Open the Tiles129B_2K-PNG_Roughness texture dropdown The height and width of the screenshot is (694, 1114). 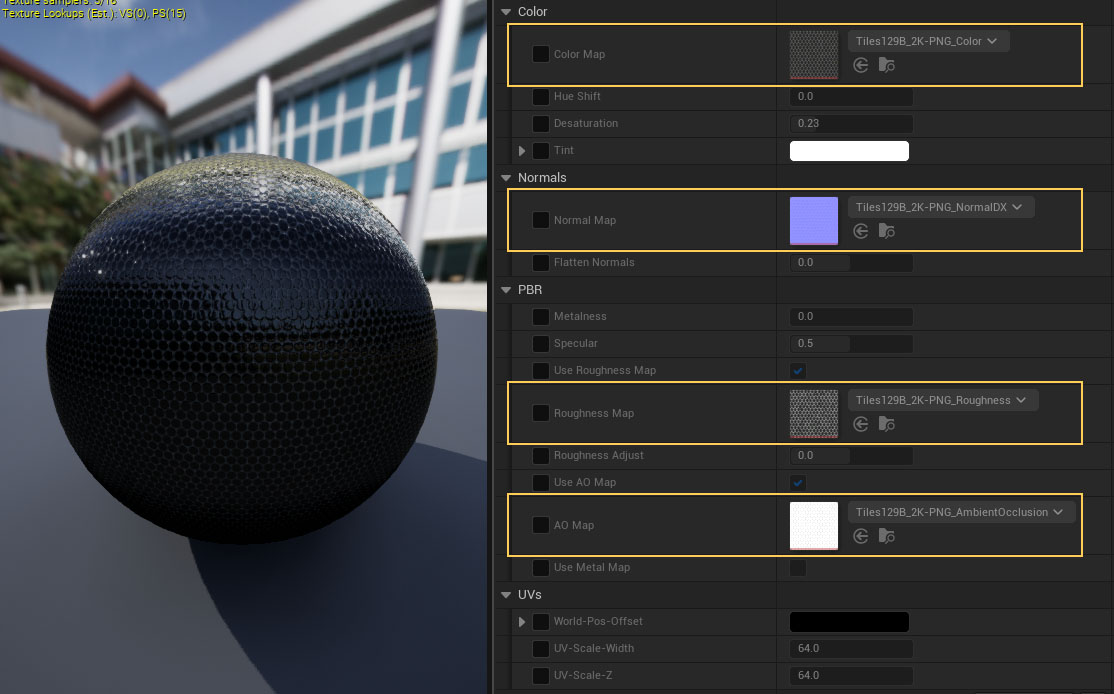tap(943, 401)
